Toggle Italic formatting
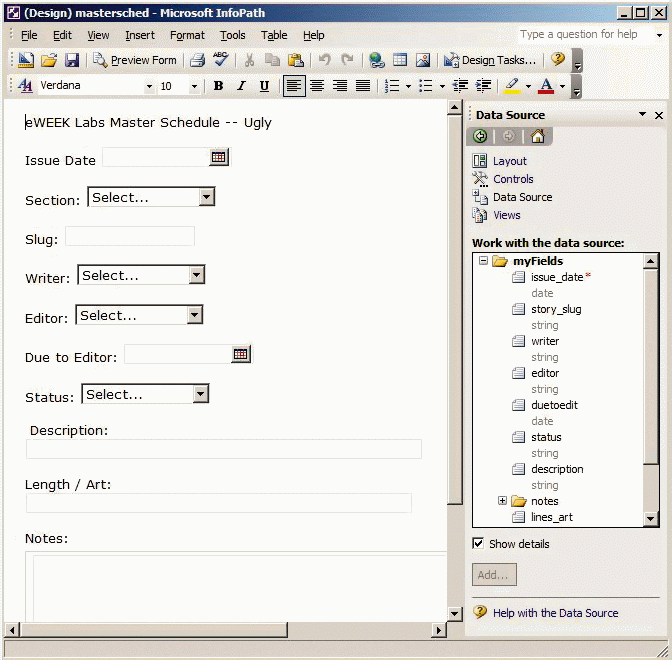Image resolution: width=672 pixels, height=660 pixels. point(241,86)
